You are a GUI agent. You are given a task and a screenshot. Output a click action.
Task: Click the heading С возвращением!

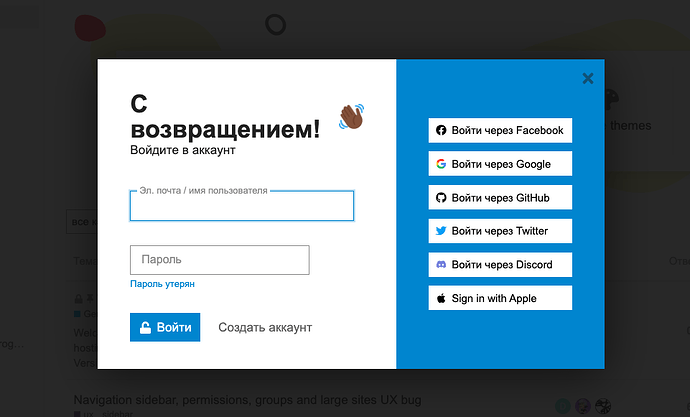click(225, 117)
